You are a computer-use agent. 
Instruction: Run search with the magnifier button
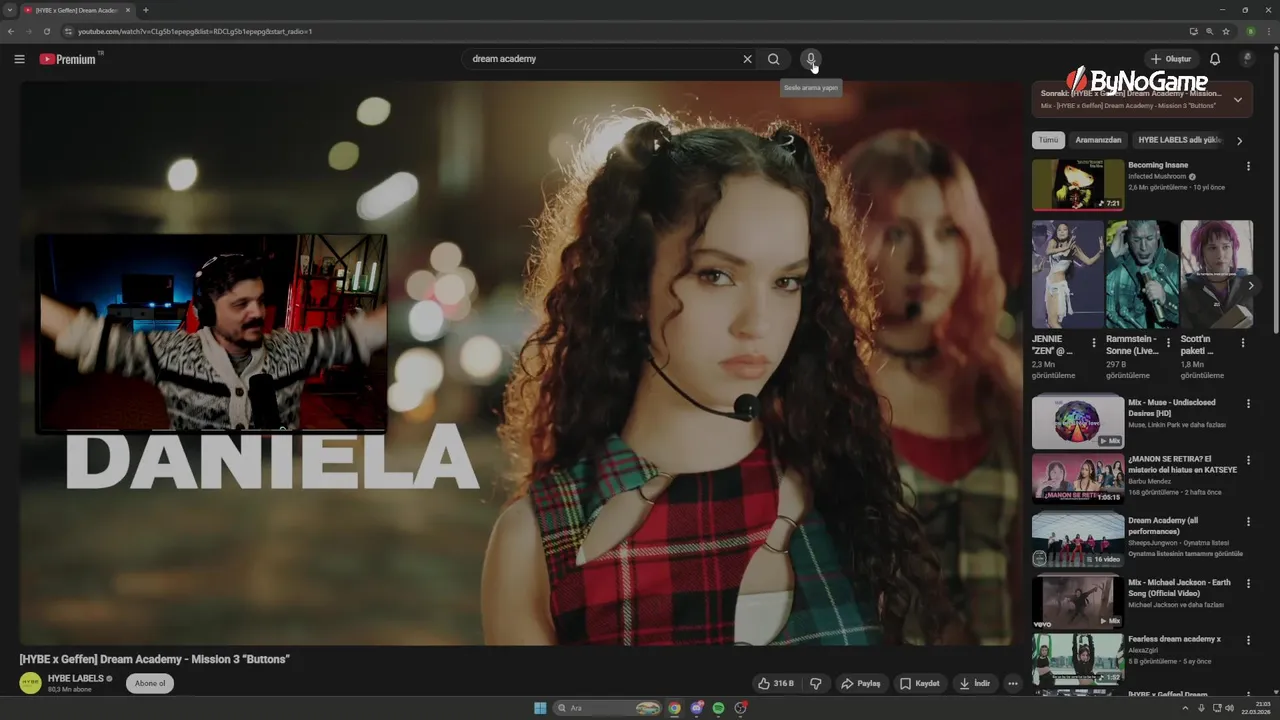[x=774, y=59]
